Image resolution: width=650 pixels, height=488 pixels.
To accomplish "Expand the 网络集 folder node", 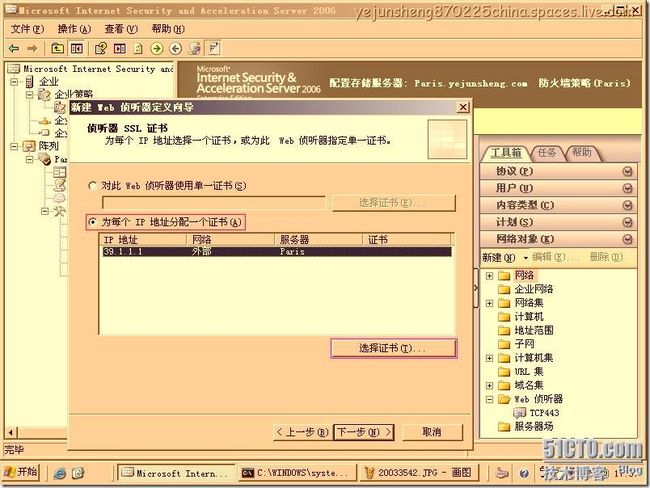I will tap(489, 303).
